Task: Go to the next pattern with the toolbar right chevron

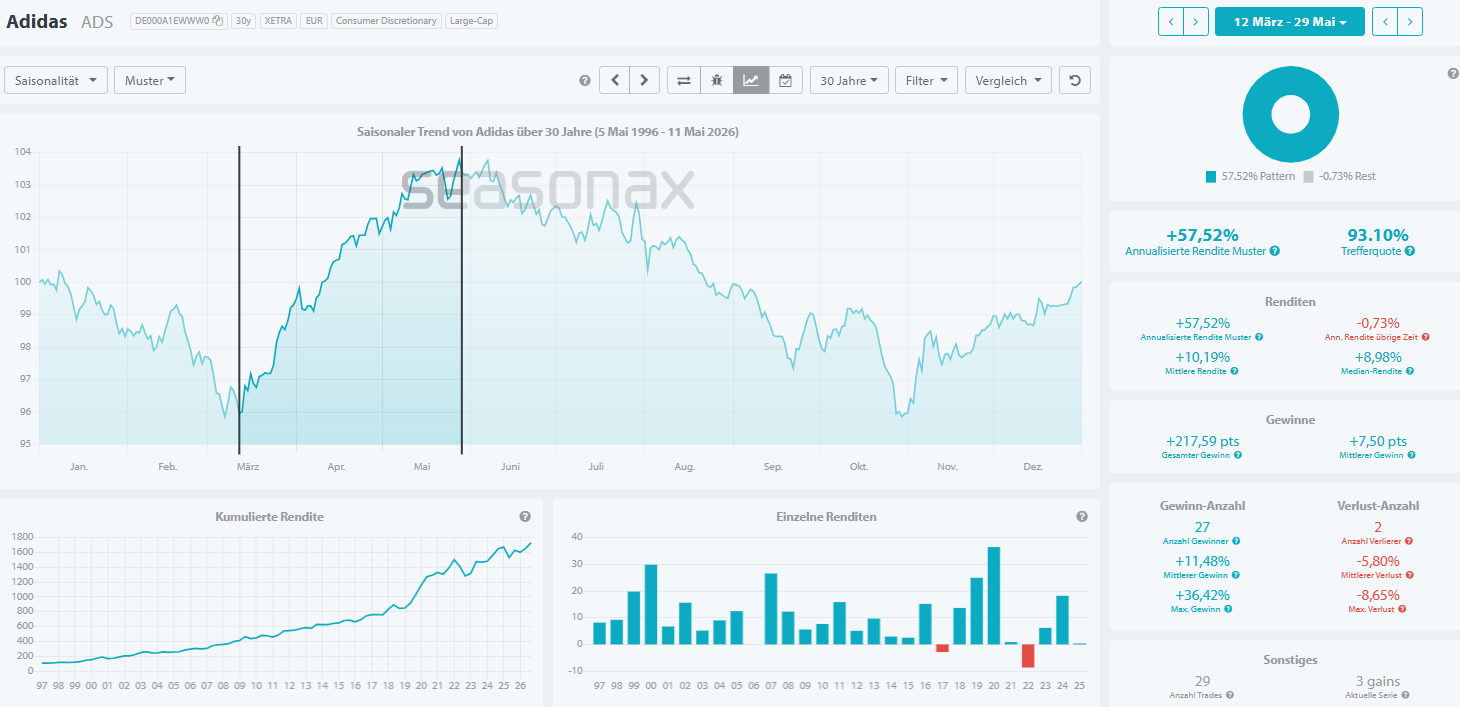Action: (x=644, y=80)
